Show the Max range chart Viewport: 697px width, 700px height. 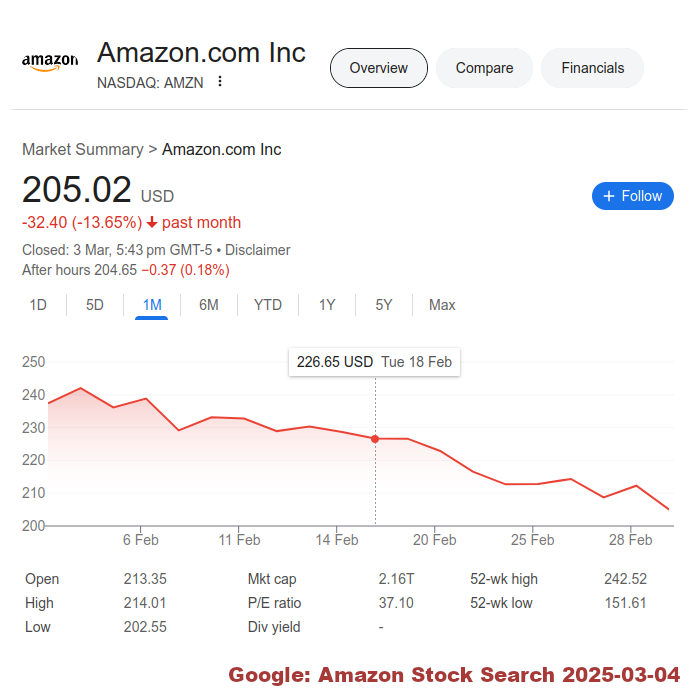point(442,305)
